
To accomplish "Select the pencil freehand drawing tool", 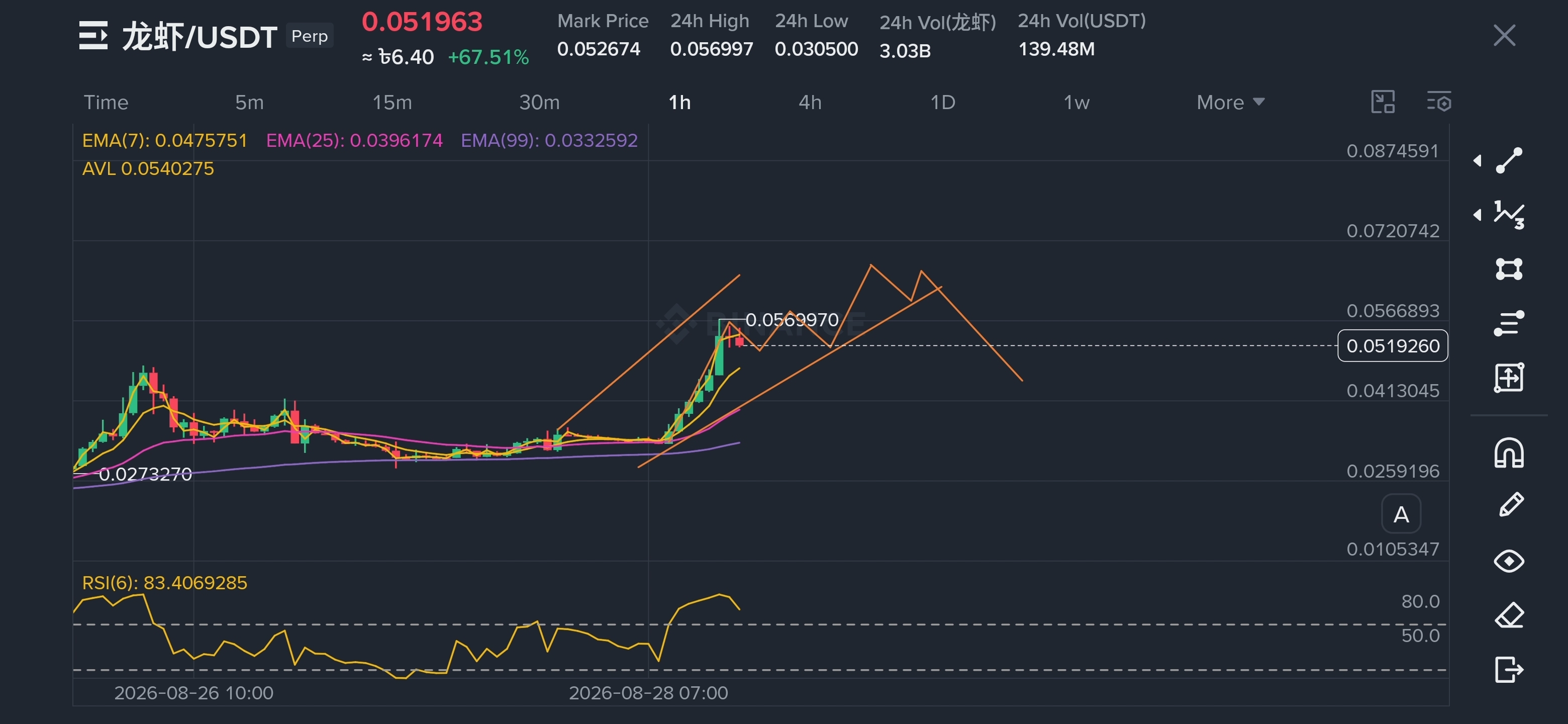I will click(x=1510, y=505).
